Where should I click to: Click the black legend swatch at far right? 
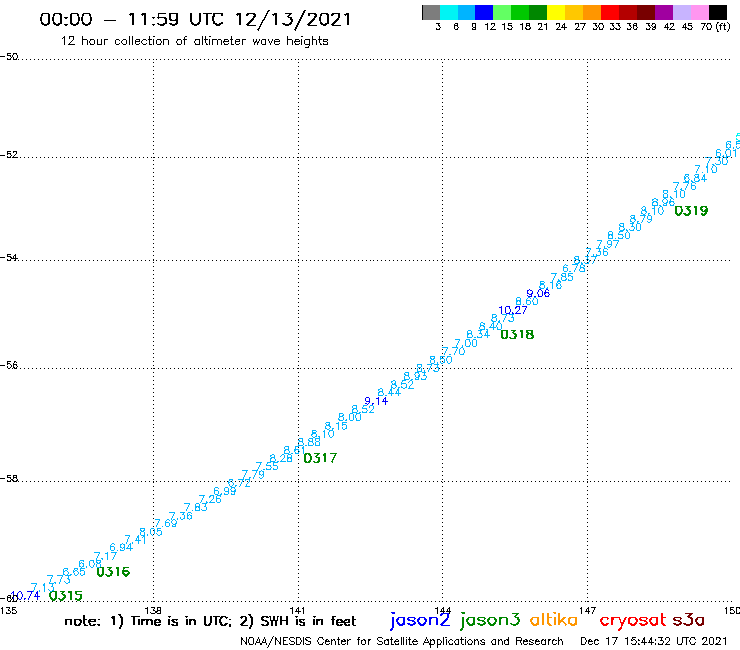click(x=717, y=13)
